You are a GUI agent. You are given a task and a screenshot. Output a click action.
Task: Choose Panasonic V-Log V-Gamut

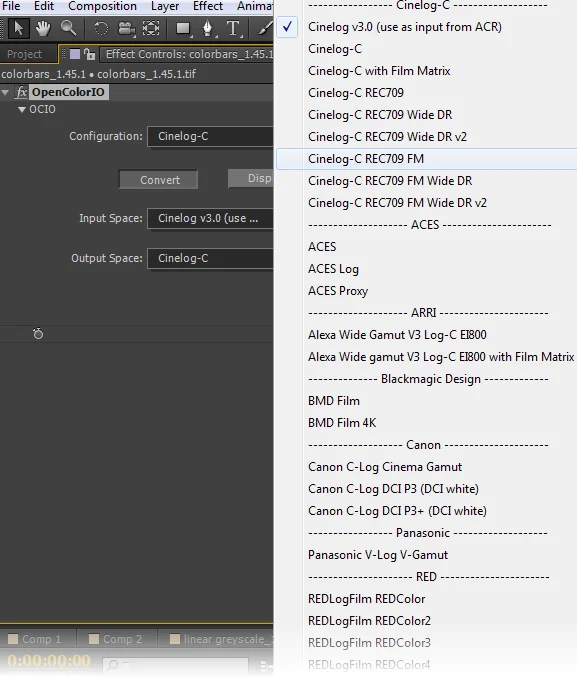pos(378,555)
